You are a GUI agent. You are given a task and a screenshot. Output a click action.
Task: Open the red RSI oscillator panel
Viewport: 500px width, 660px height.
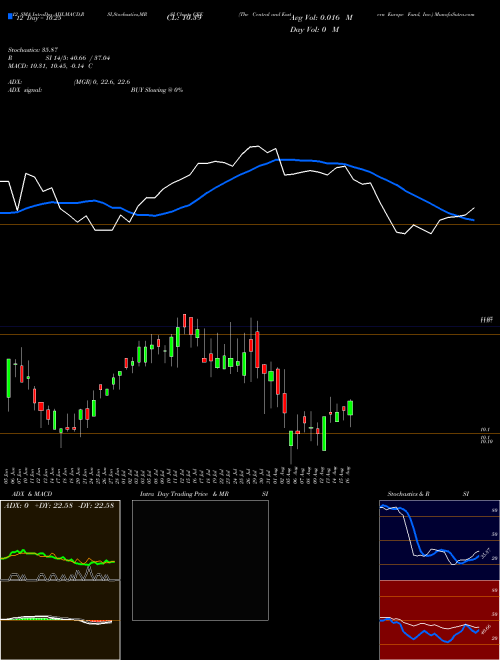click(x=439, y=620)
